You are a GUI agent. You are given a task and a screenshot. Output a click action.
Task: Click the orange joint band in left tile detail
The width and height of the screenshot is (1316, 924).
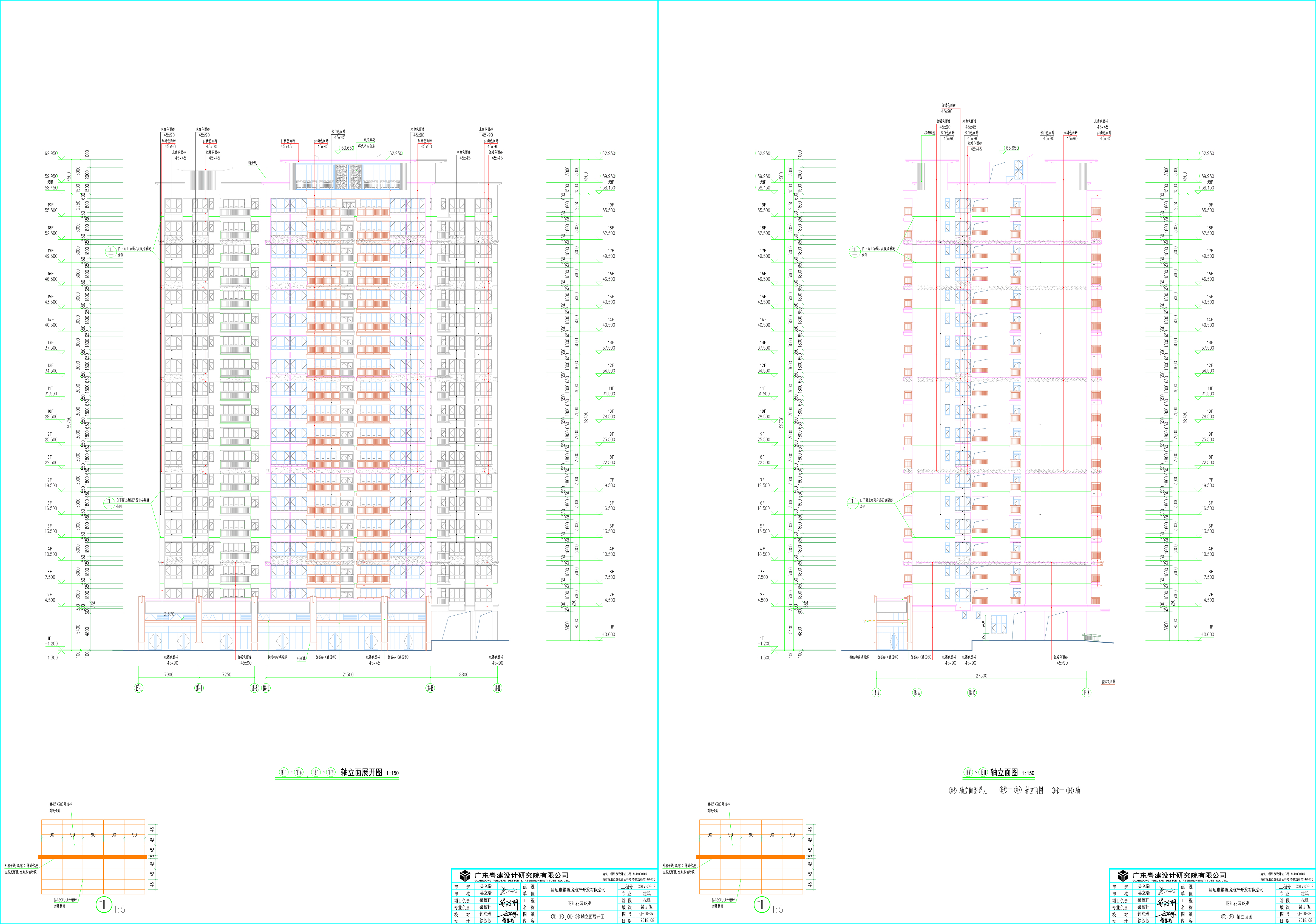pos(92,857)
